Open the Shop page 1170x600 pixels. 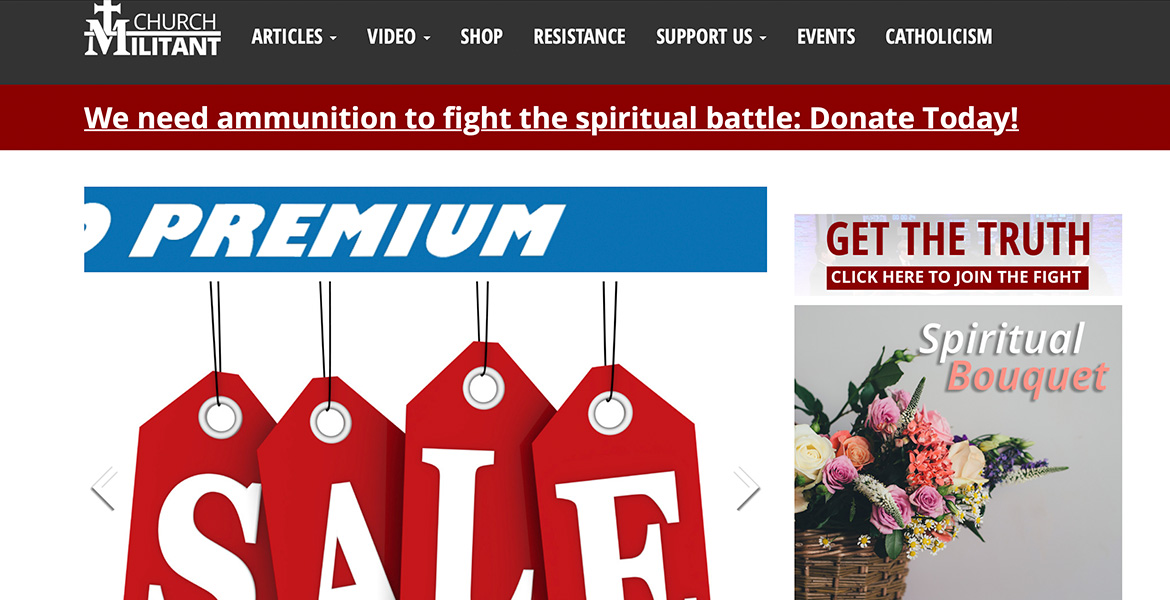click(x=481, y=37)
